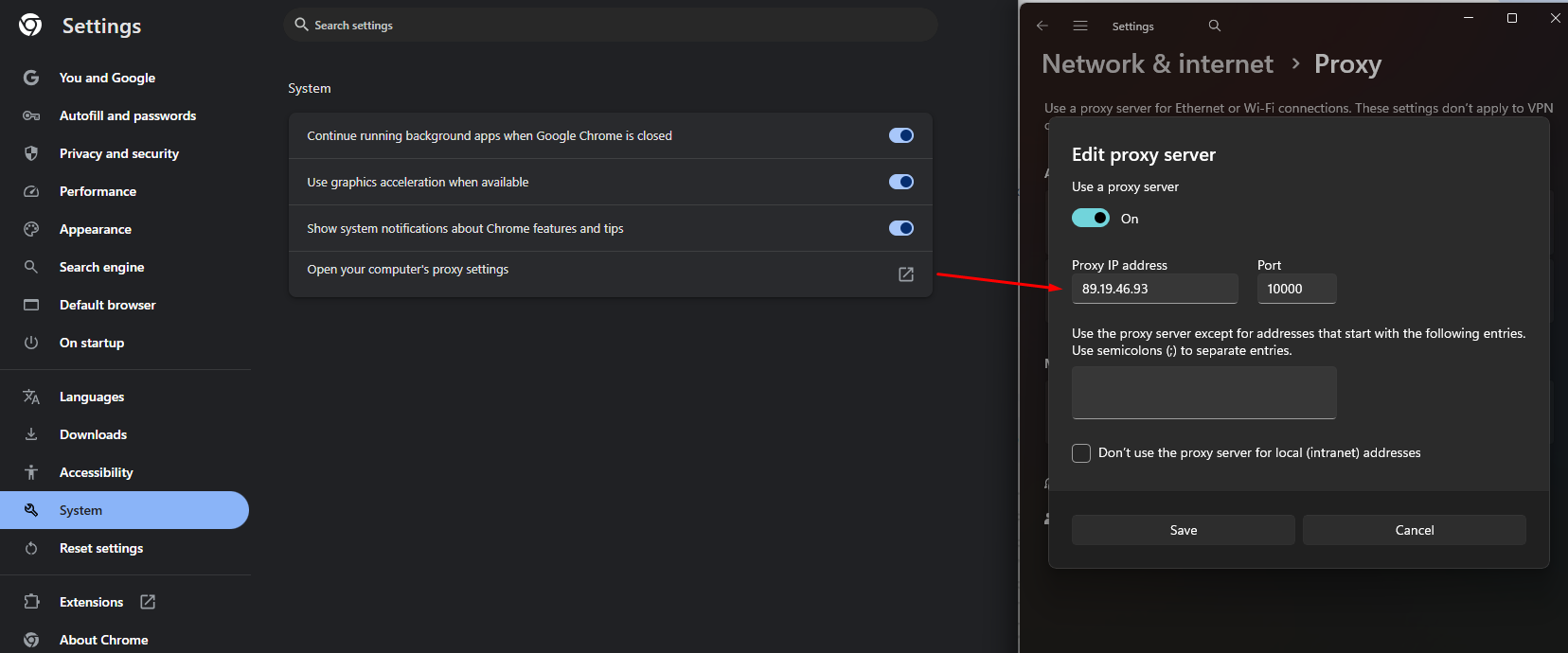Click the browser window icon for Default browser
1568x653 pixels.
(x=31, y=305)
